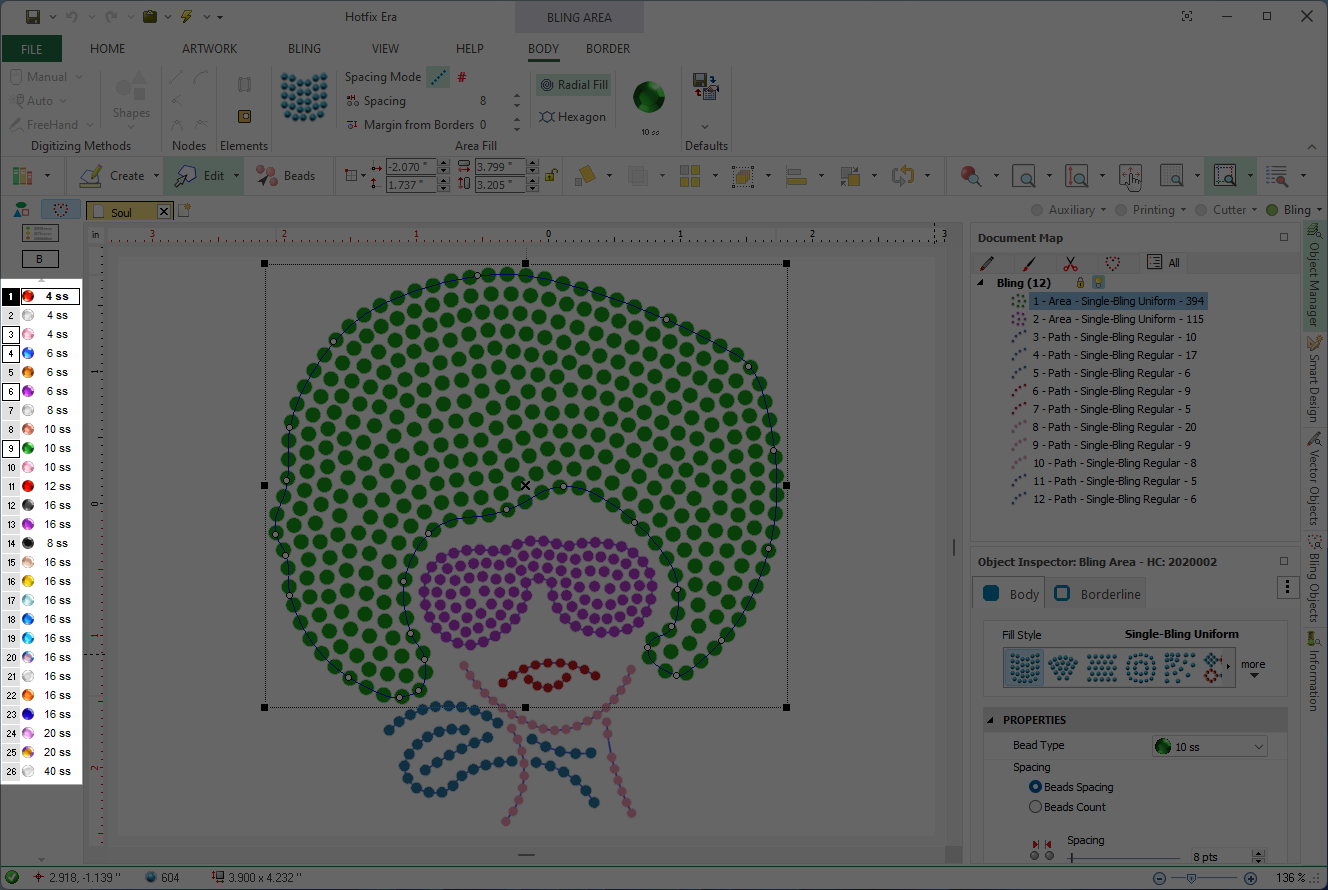Select the Beads tool in the toolbar
Image resolution: width=1328 pixels, height=890 pixels.
[285, 176]
